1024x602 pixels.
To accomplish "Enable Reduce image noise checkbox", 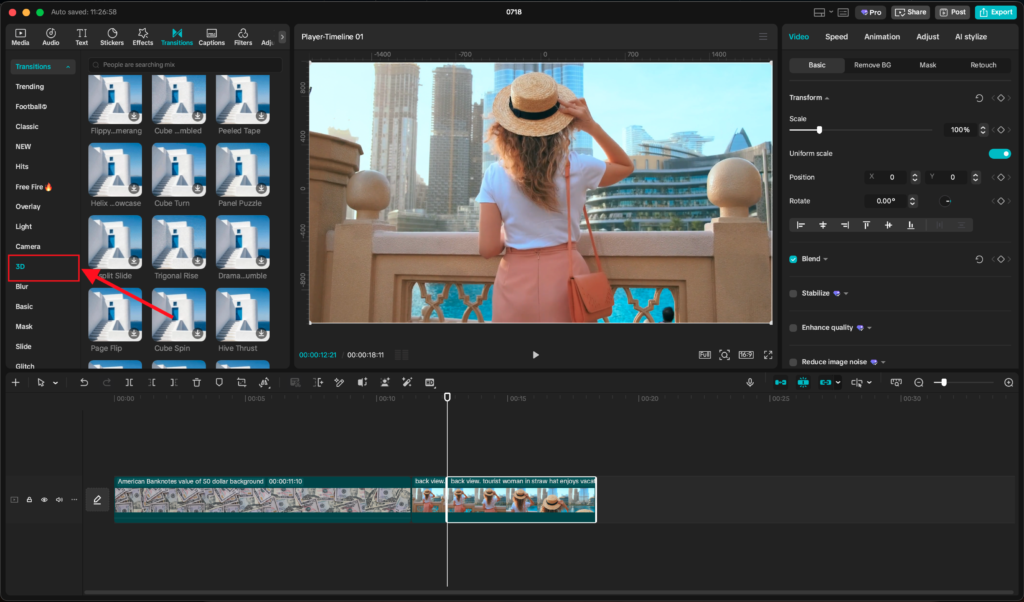I will 793,362.
